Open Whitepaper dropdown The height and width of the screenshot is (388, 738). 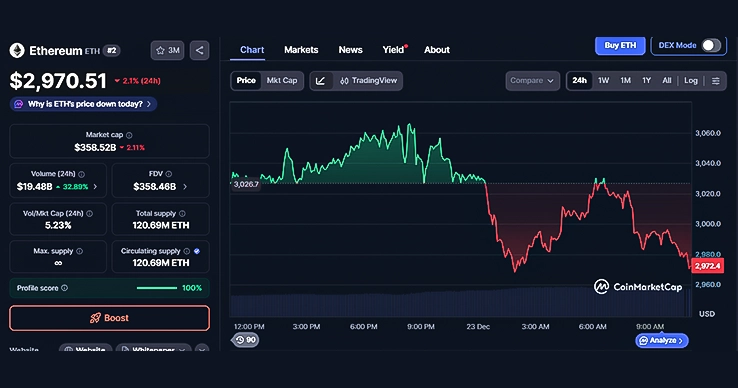[153, 349]
